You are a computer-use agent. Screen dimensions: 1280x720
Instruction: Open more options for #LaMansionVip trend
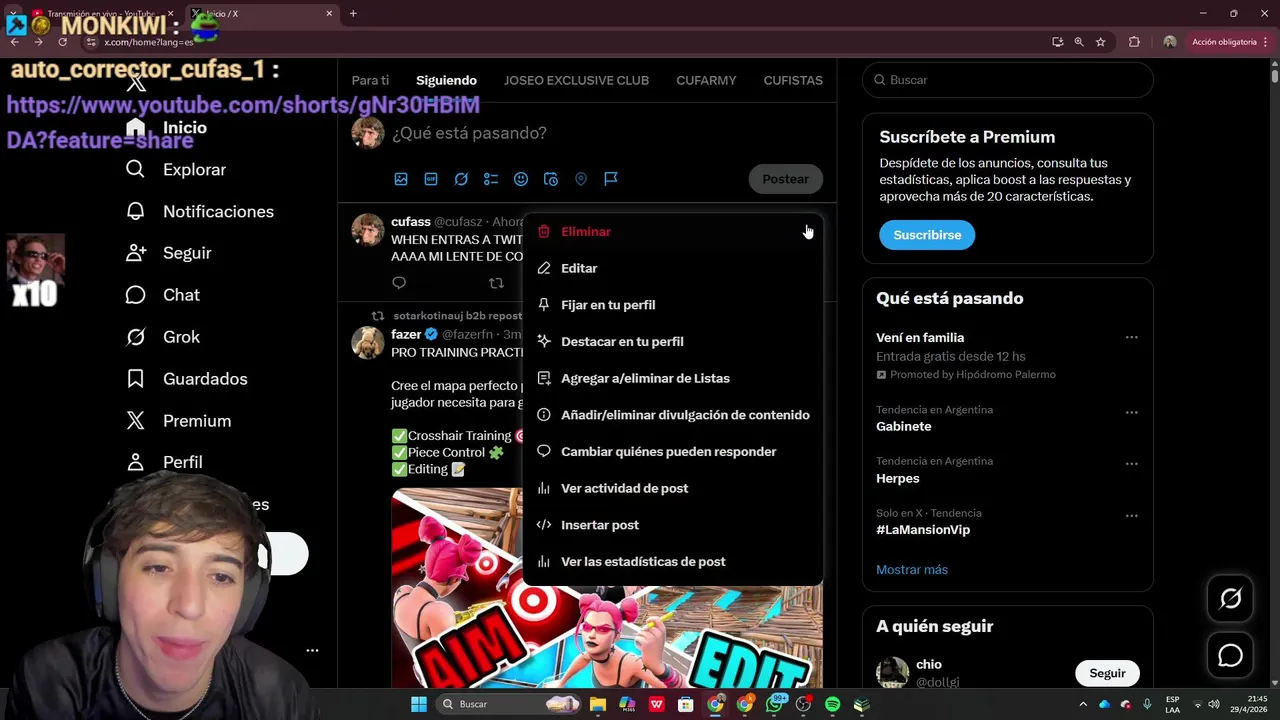pos(1132,516)
